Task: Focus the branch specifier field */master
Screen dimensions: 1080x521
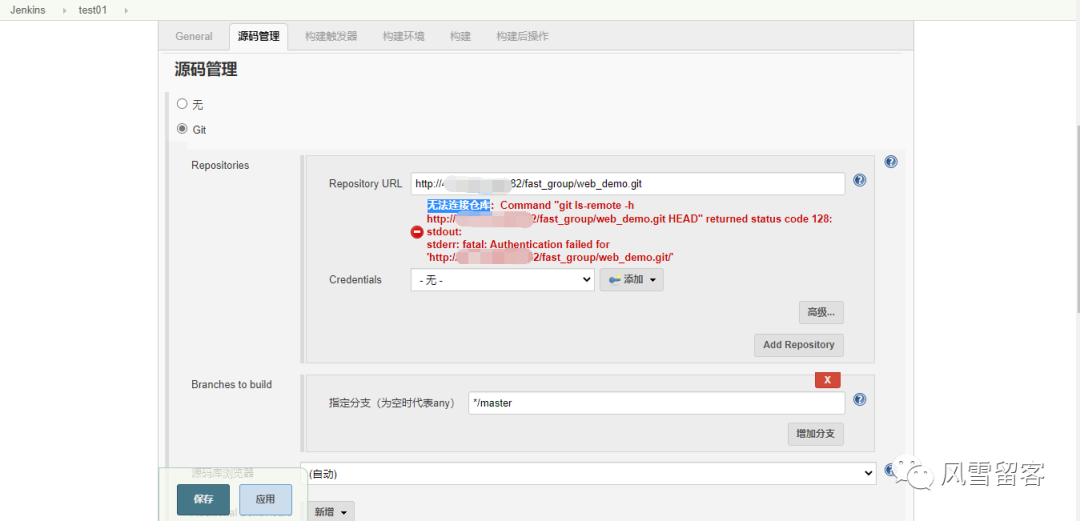Action: 656,403
